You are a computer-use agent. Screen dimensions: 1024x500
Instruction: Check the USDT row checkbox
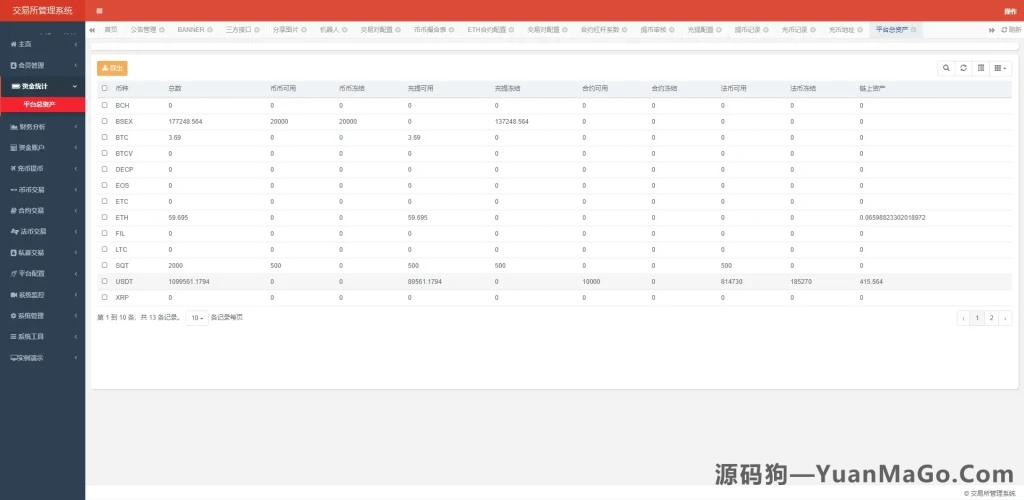104,281
